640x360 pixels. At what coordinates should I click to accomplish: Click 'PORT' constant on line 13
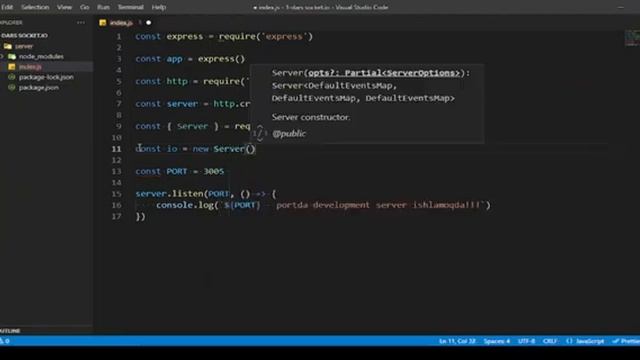coord(176,171)
